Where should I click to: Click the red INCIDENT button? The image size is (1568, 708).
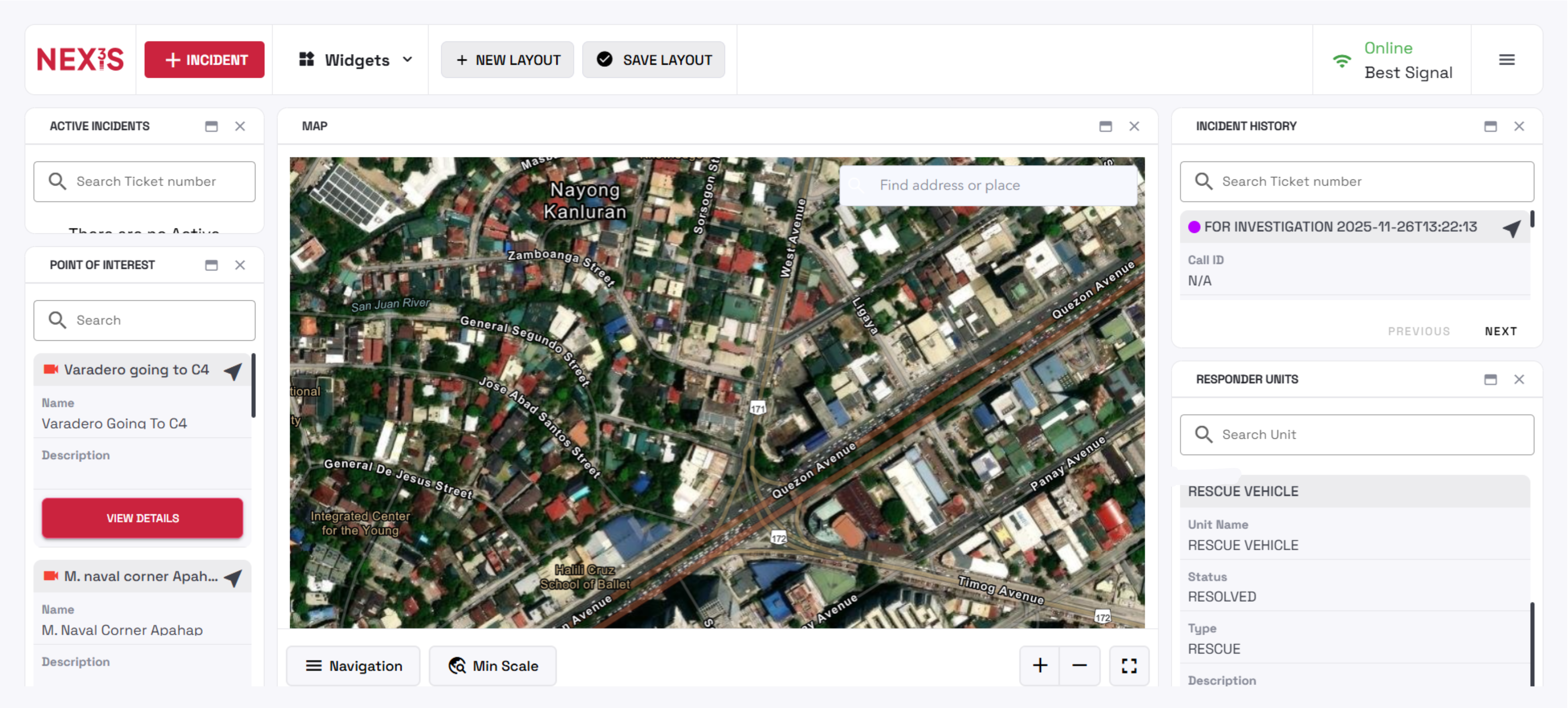pos(204,60)
